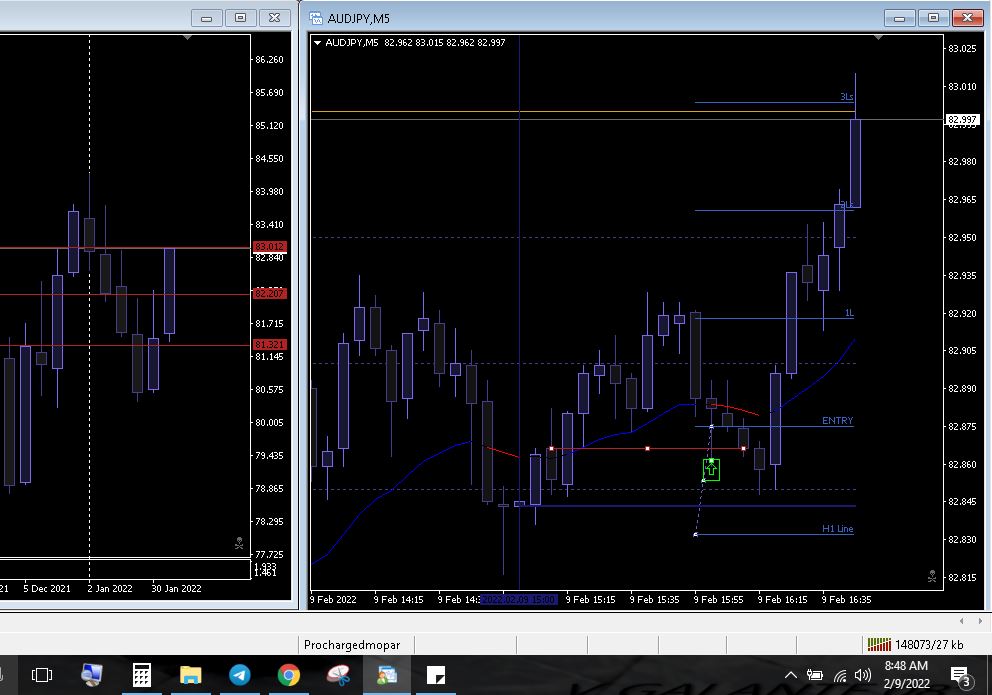Open Telegram from the taskbar
The height and width of the screenshot is (695, 992).
coord(240,675)
